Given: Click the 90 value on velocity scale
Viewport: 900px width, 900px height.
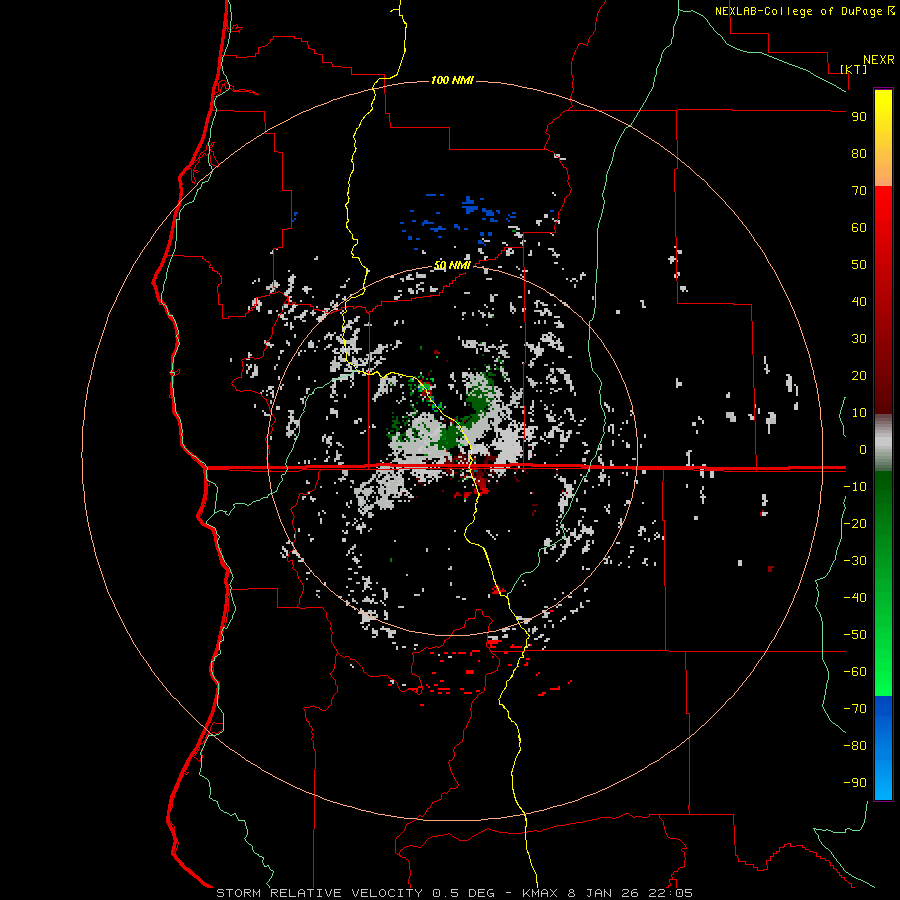Looking at the screenshot, I should coord(859,117).
